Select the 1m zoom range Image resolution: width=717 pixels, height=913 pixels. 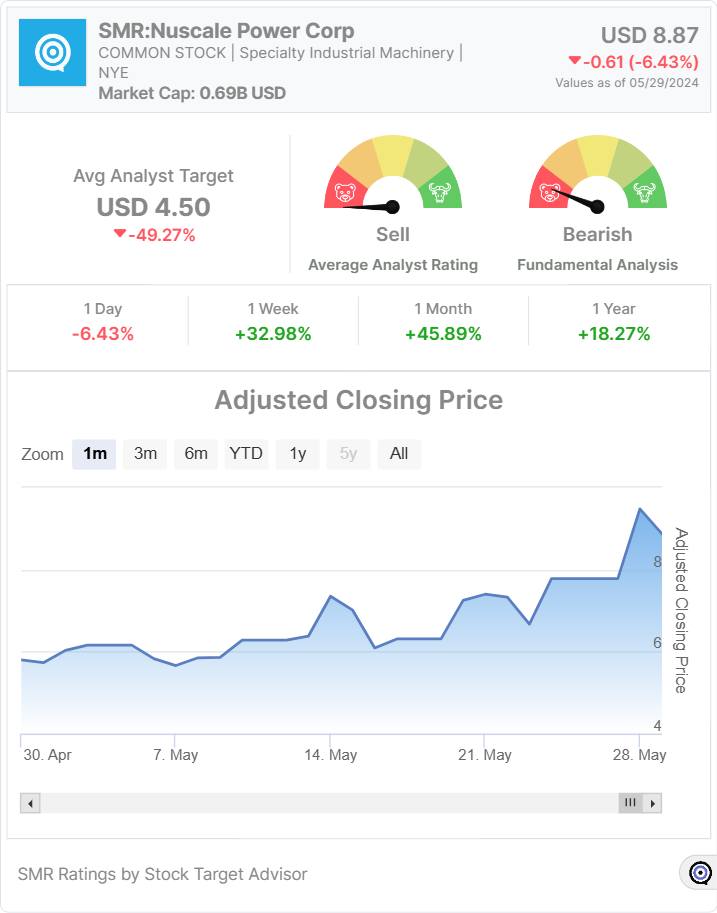[x=94, y=454]
